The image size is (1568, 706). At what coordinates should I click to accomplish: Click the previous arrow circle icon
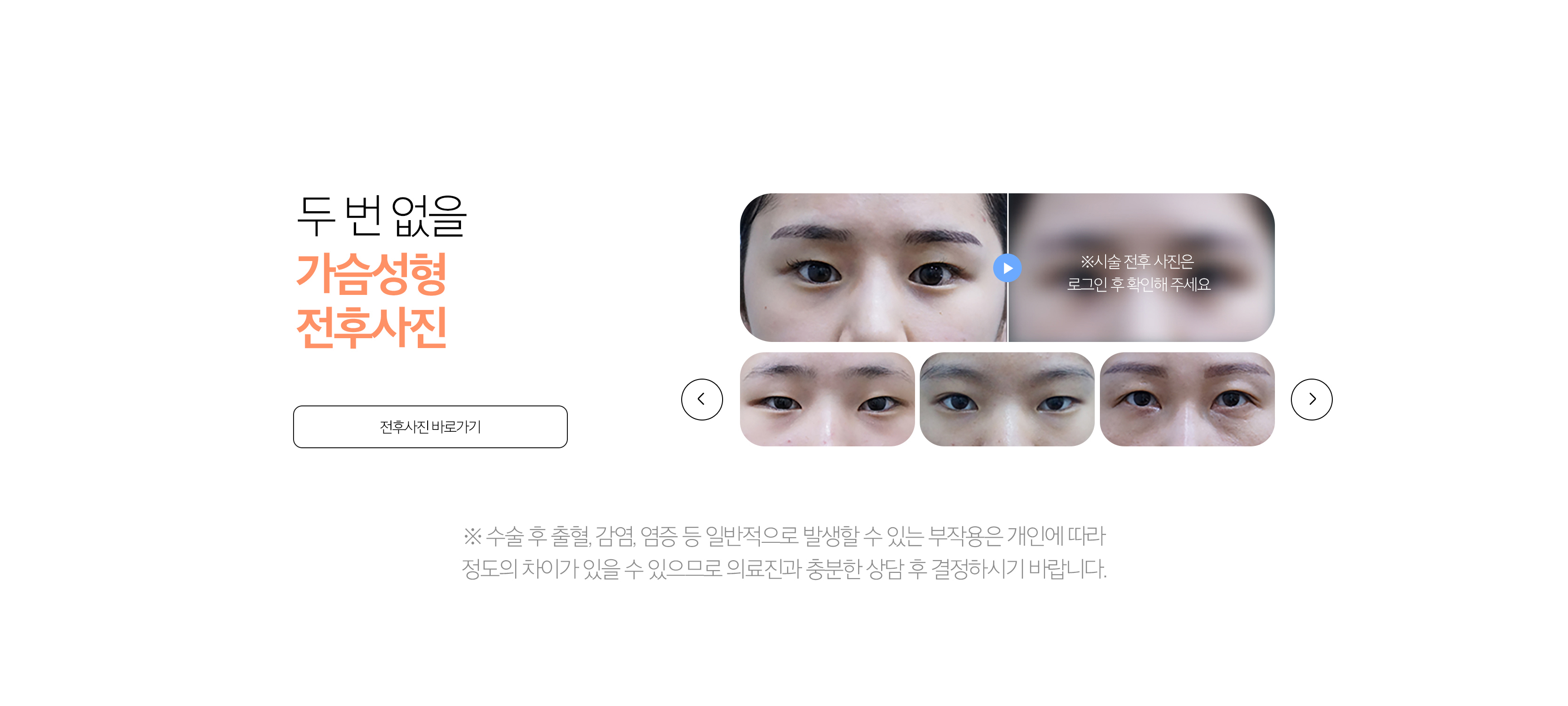(x=702, y=399)
